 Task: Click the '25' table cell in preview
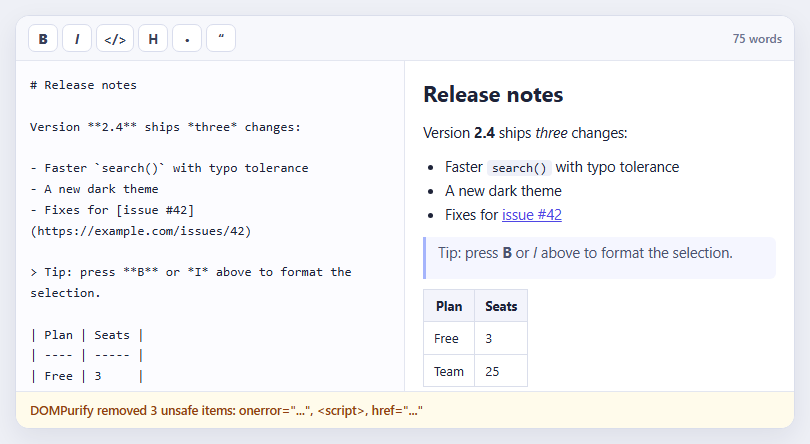click(501, 371)
